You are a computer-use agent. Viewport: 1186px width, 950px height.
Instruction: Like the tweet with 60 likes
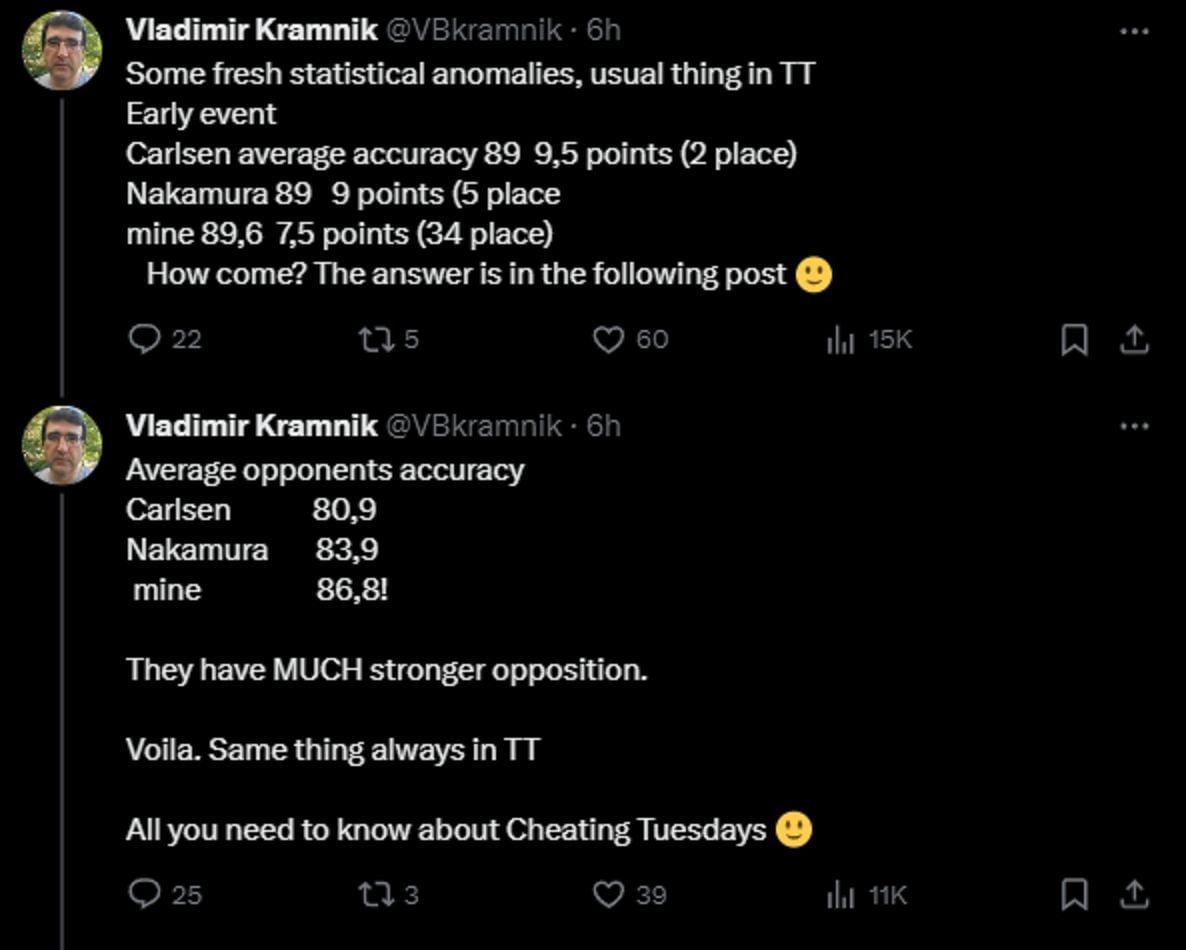(x=609, y=340)
